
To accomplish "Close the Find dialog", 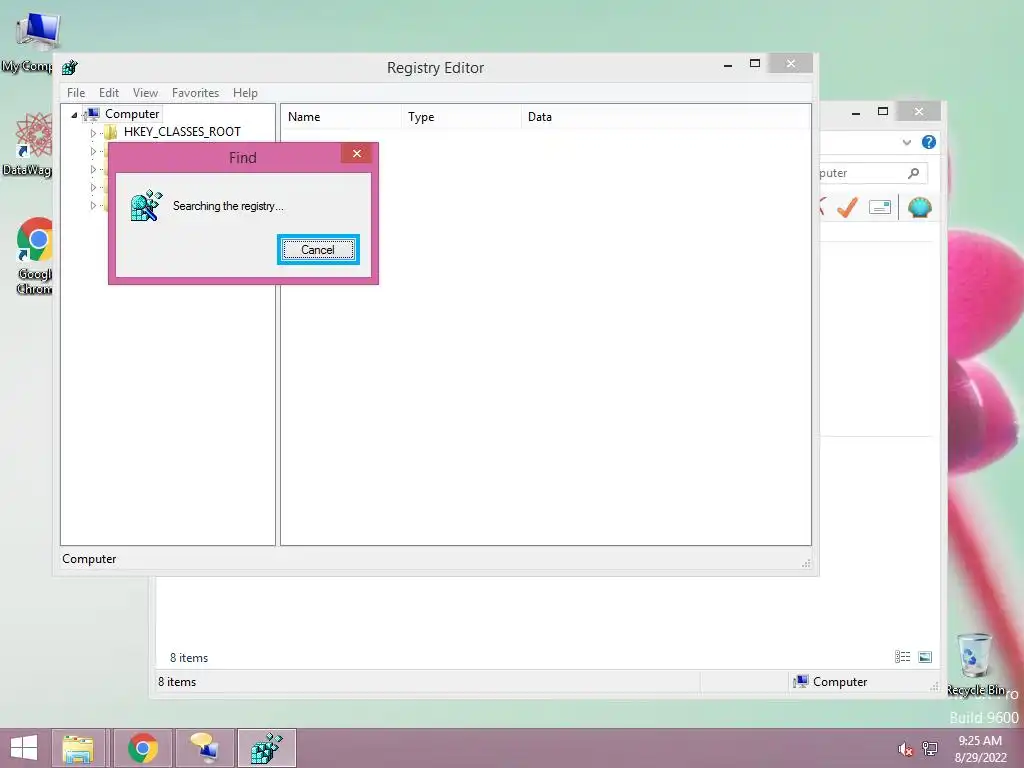I will pos(357,153).
